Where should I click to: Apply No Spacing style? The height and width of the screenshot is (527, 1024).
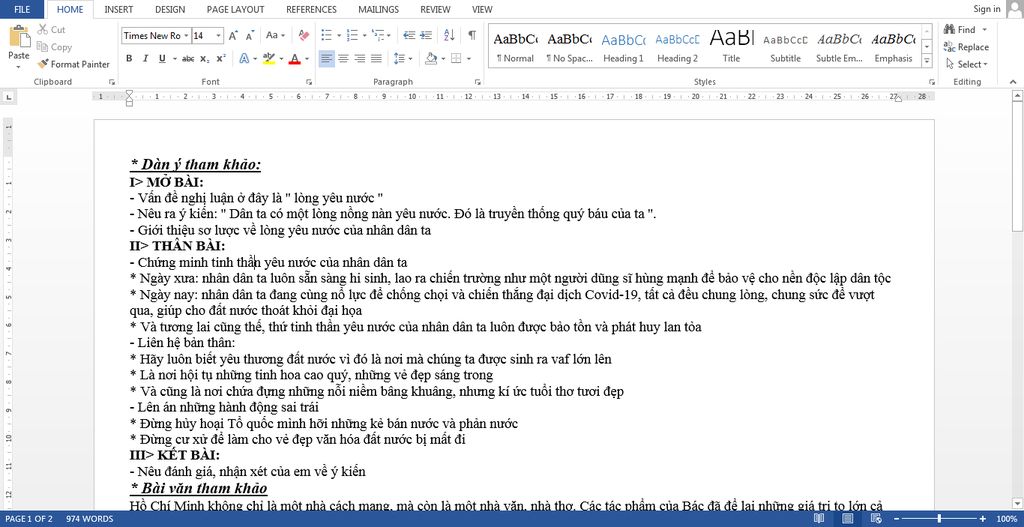569,46
